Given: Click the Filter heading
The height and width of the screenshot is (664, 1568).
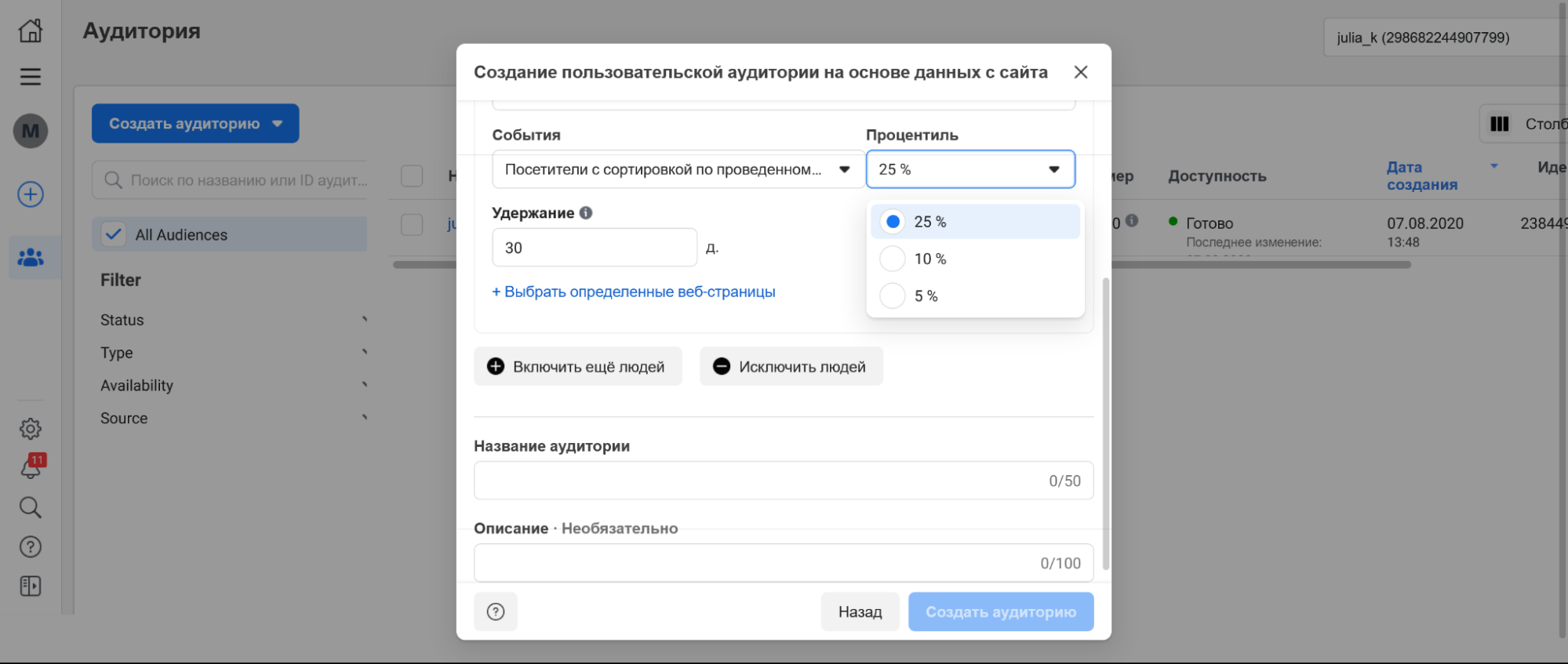Looking at the screenshot, I should [121, 280].
